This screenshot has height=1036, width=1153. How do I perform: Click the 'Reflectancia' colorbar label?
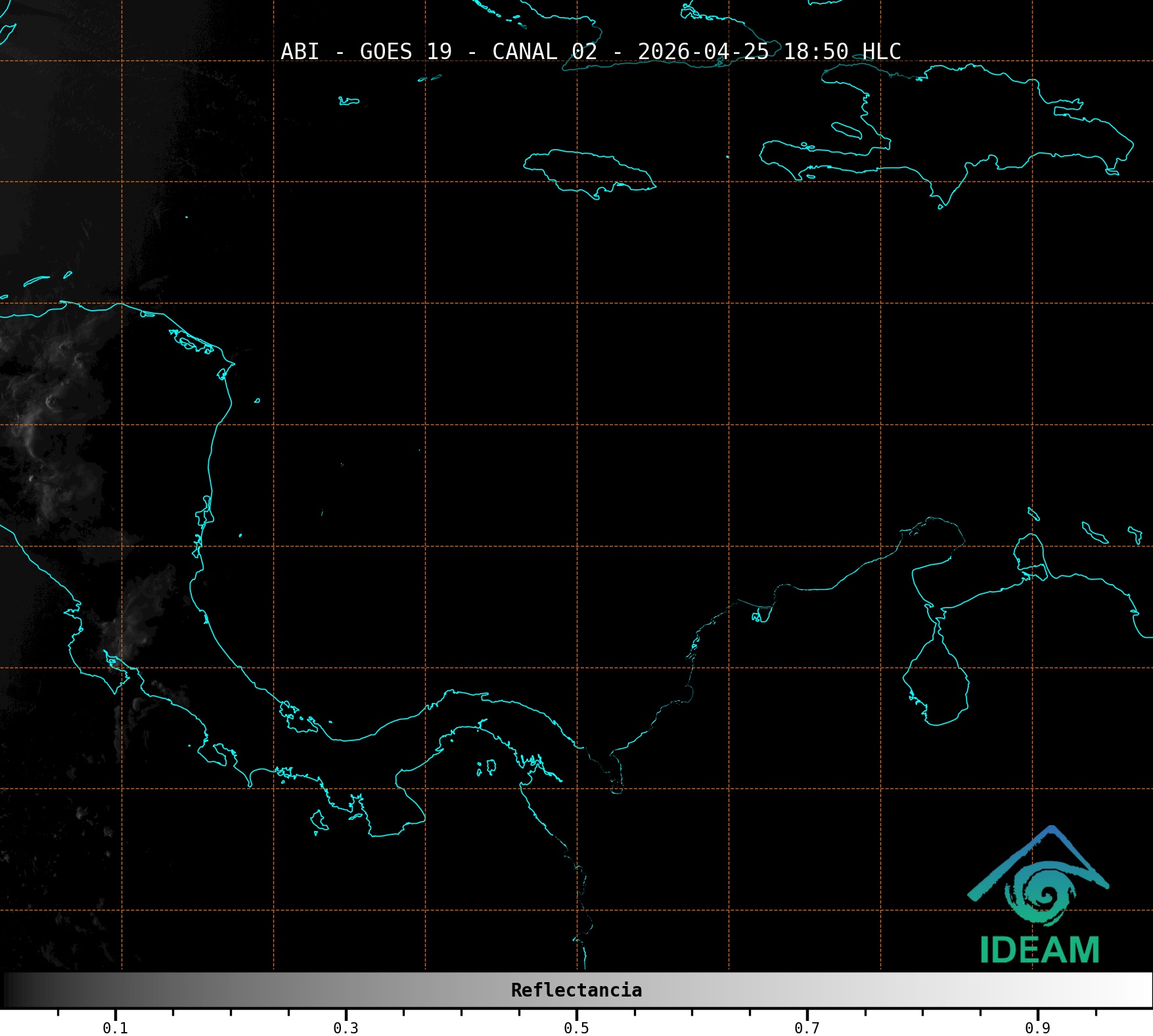[576, 990]
